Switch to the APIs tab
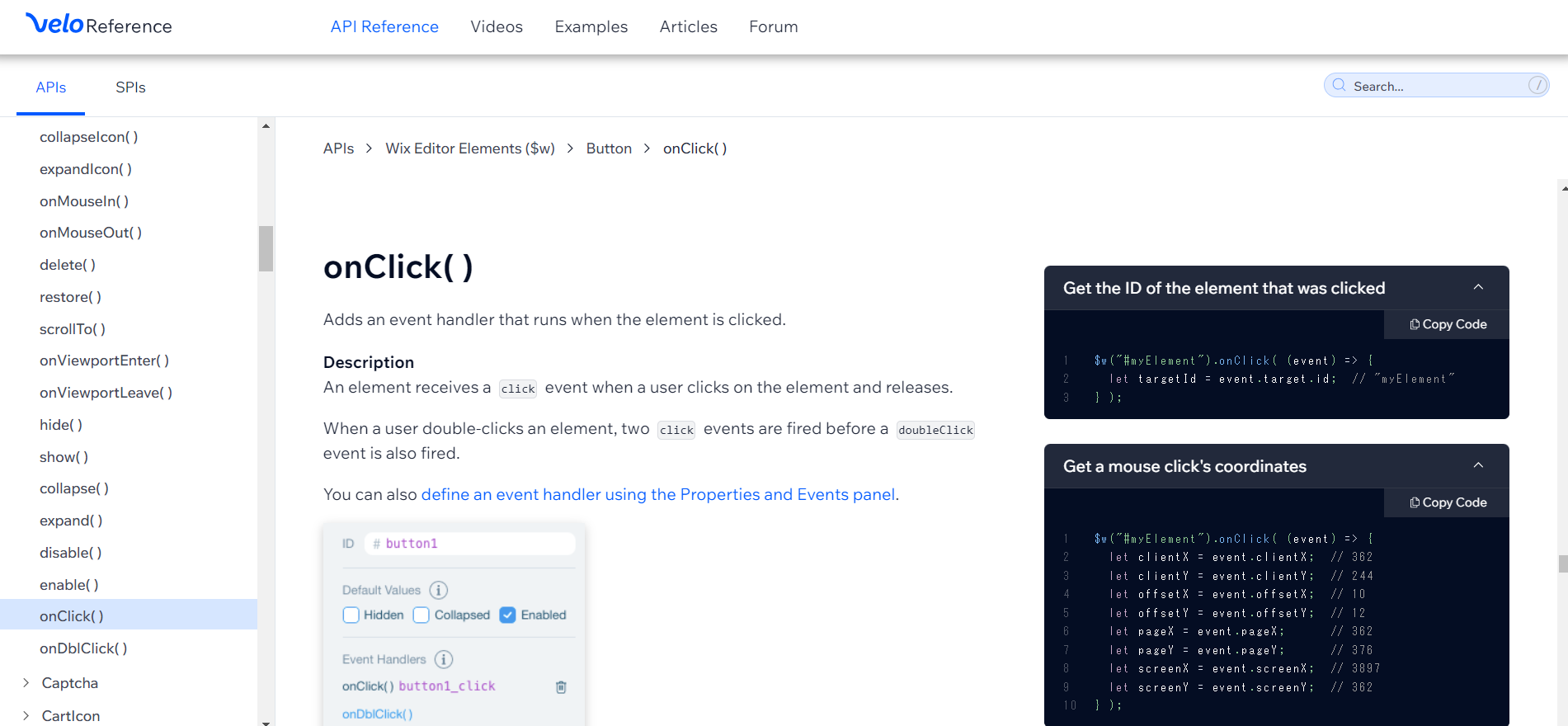The height and width of the screenshot is (726, 1568). coord(51,87)
